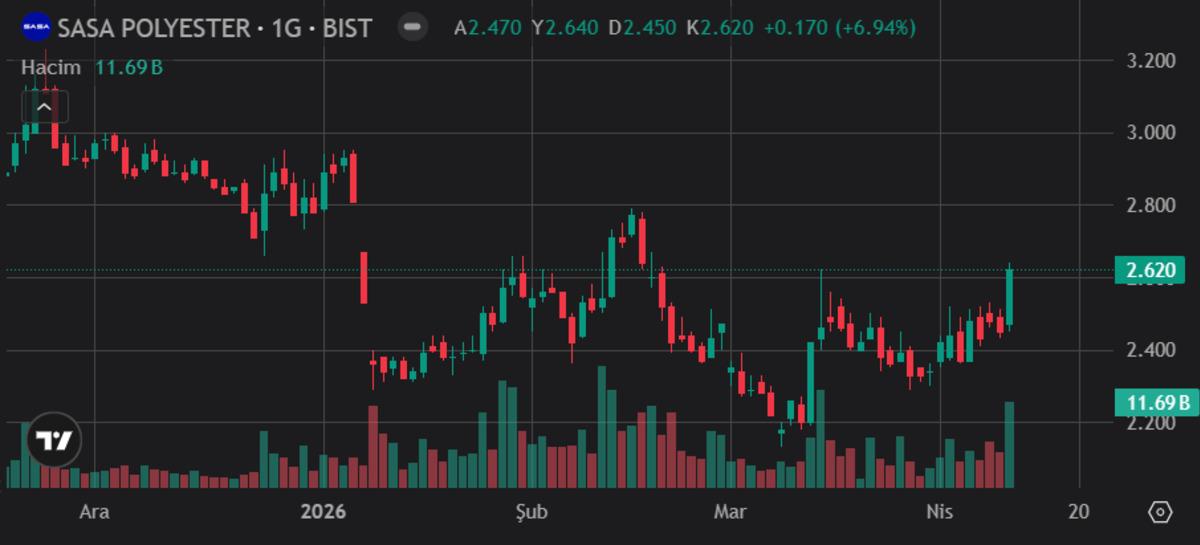Image resolution: width=1200 pixels, height=545 pixels.
Task: Click the SASA company logo icon
Action: [37, 27]
